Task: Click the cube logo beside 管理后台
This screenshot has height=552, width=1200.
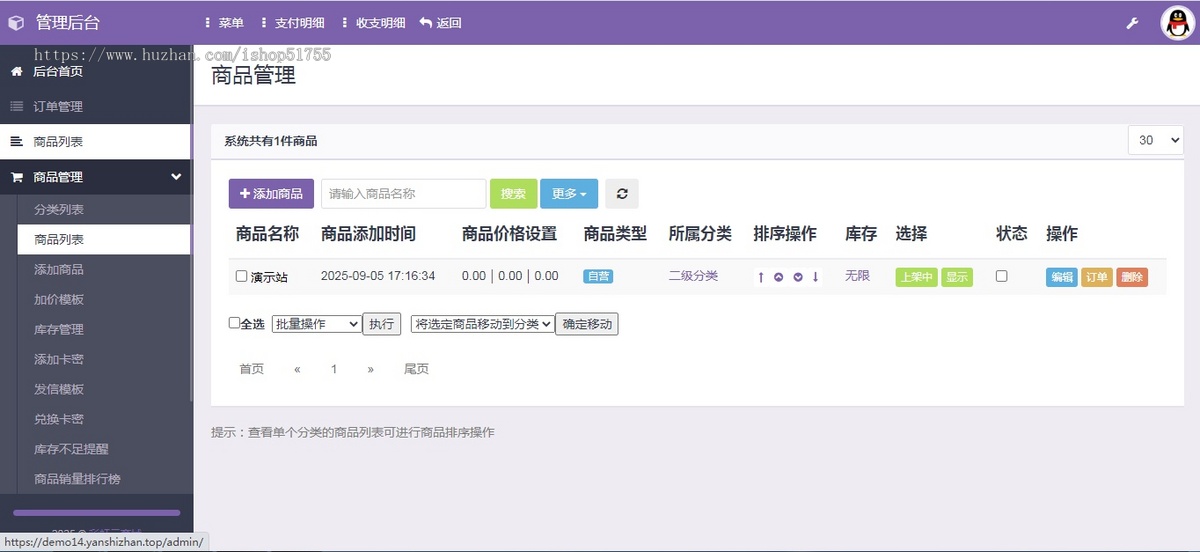Action: pos(16,22)
